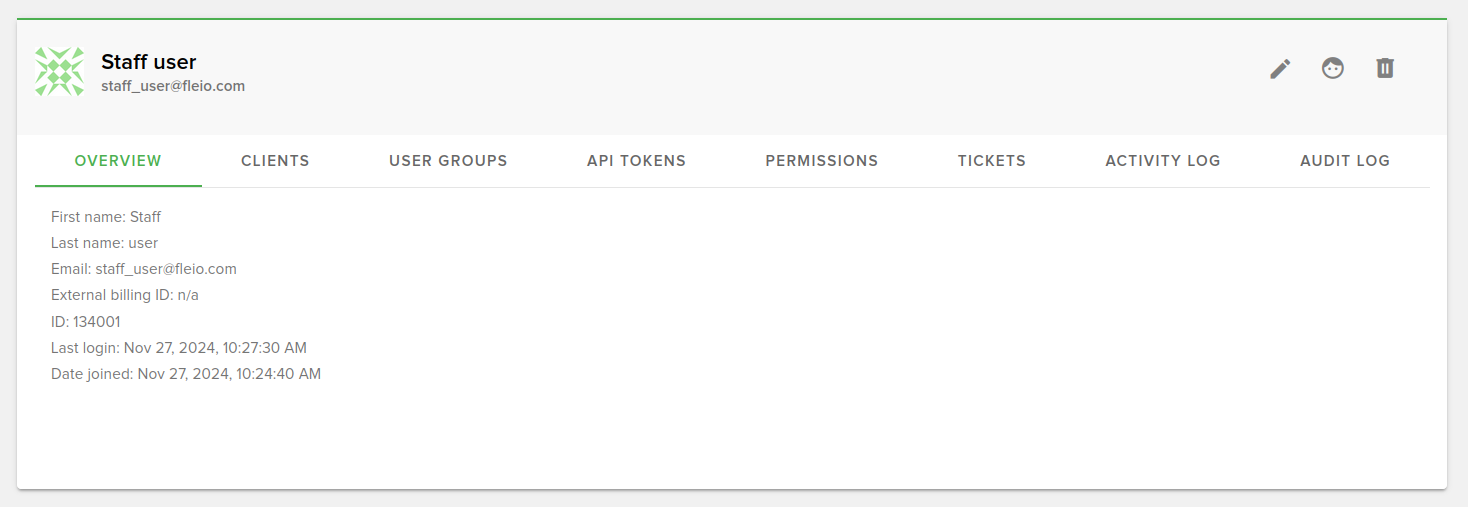Click the First name: Staff line
The image size is (1468, 507).
pyautogui.click(x=106, y=217)
